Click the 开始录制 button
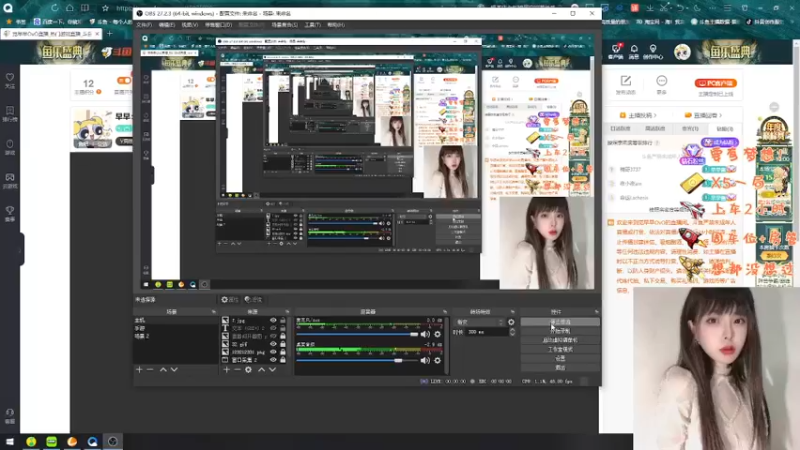800x450 pixels. click(560, 331)
